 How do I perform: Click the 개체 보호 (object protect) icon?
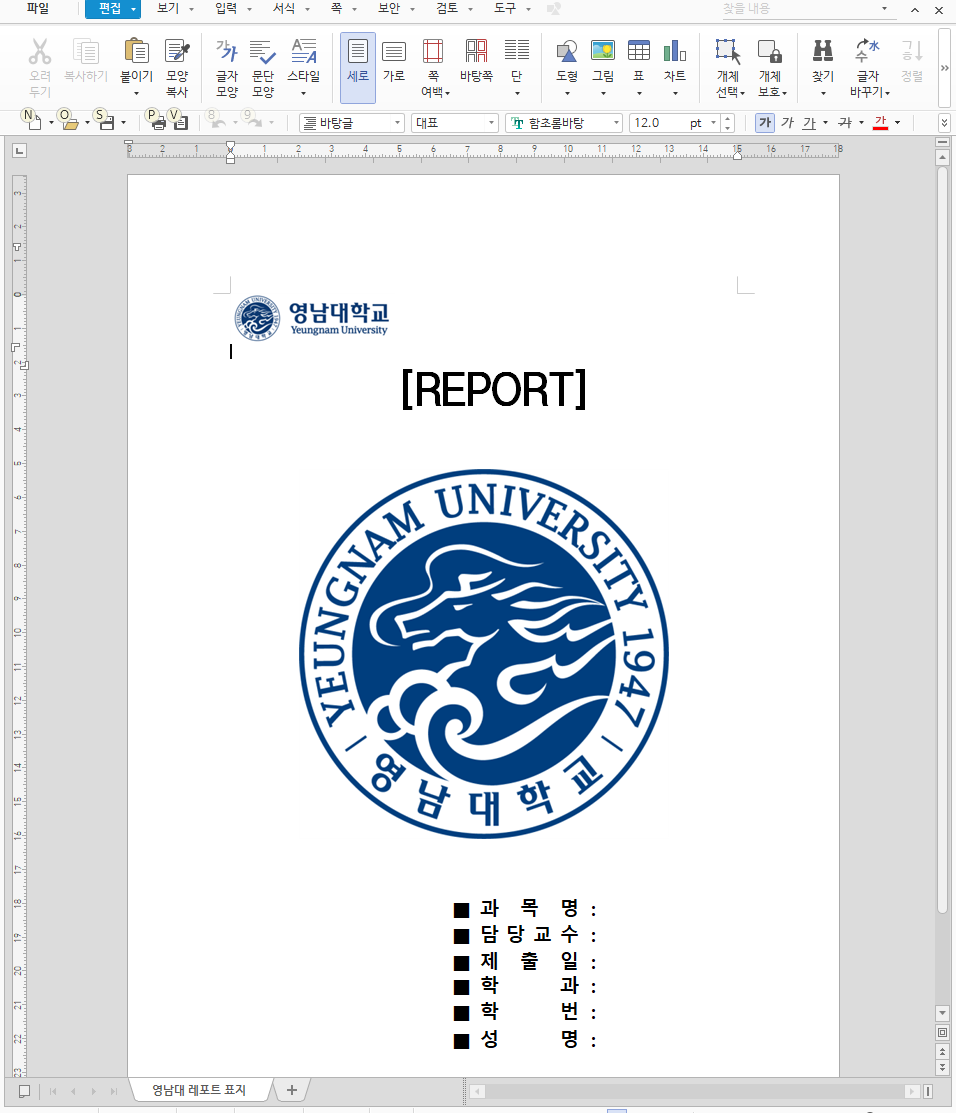point(770,52)
